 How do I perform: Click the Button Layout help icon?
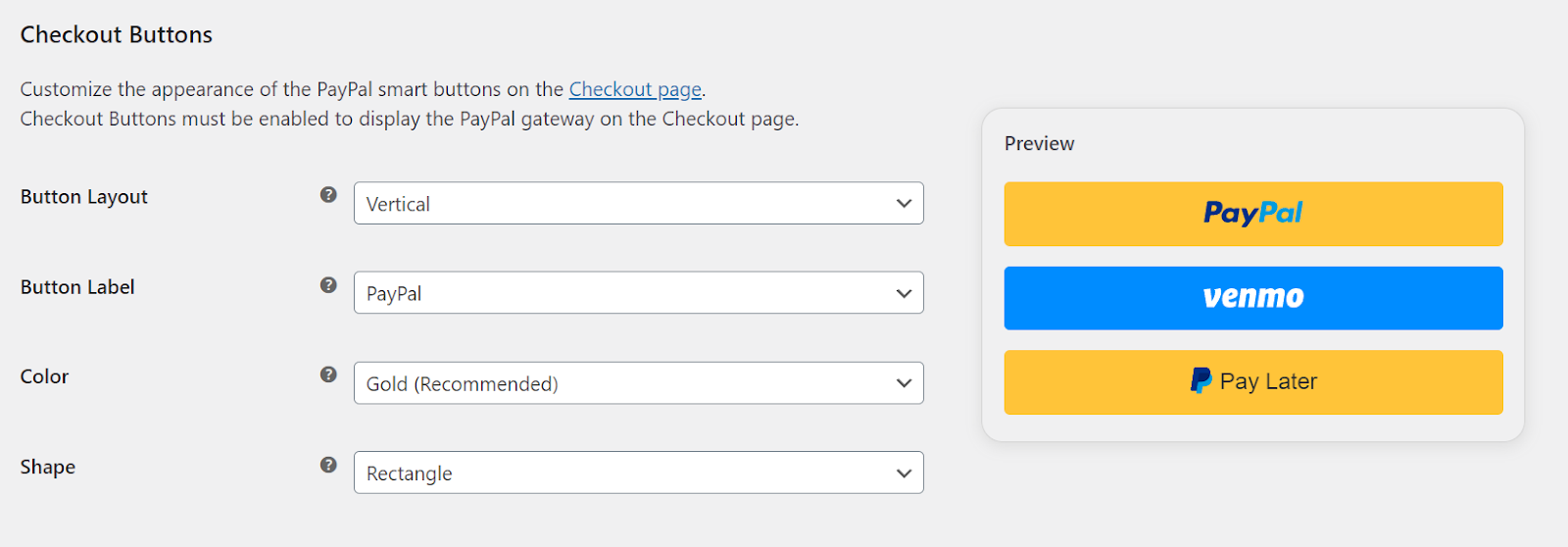(328, 195)
